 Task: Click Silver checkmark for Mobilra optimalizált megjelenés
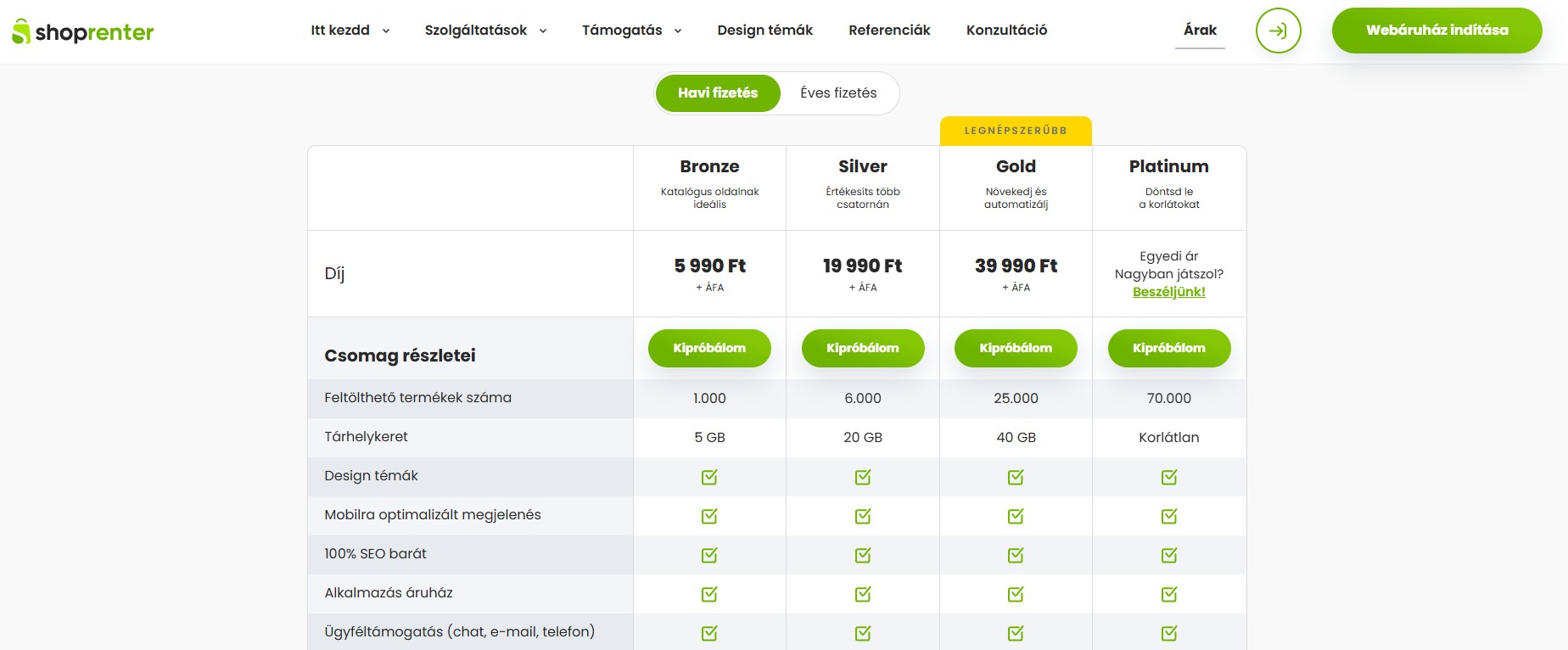(x=863, y=516)
